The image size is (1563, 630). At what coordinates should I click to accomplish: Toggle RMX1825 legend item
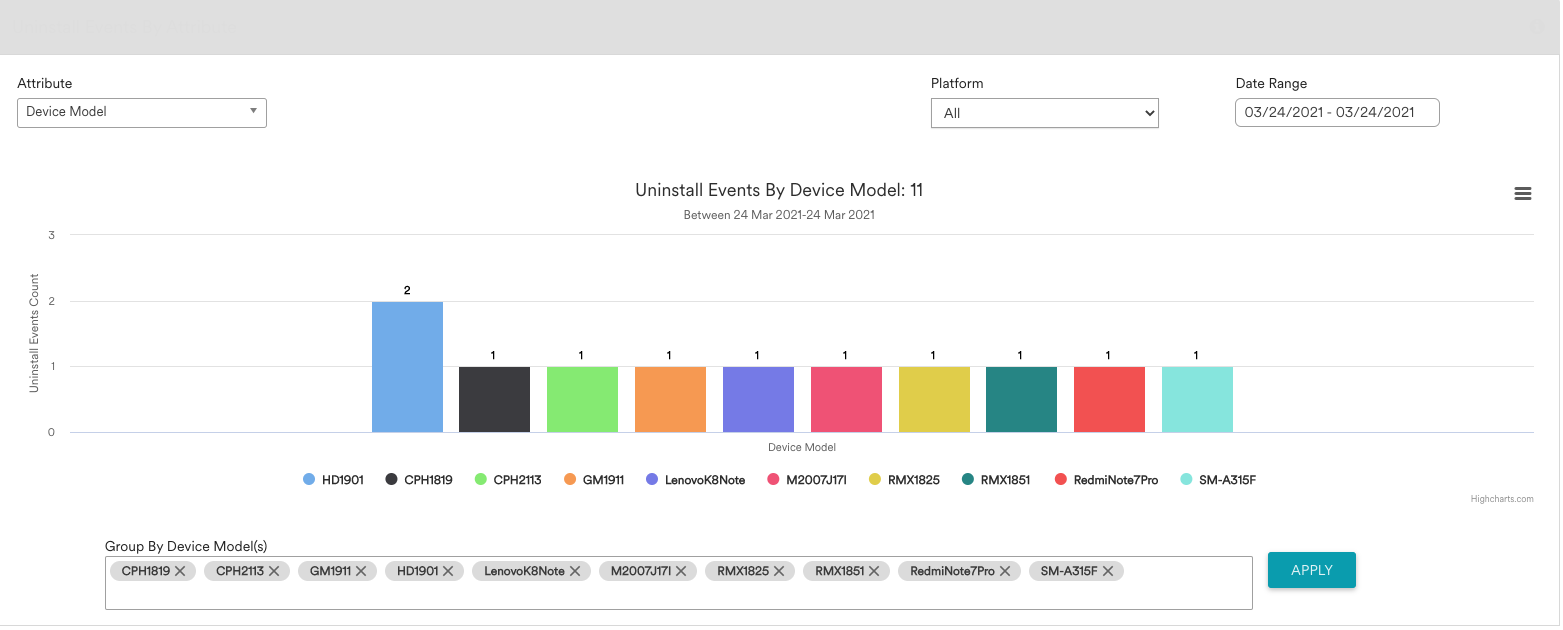(904, 480)
